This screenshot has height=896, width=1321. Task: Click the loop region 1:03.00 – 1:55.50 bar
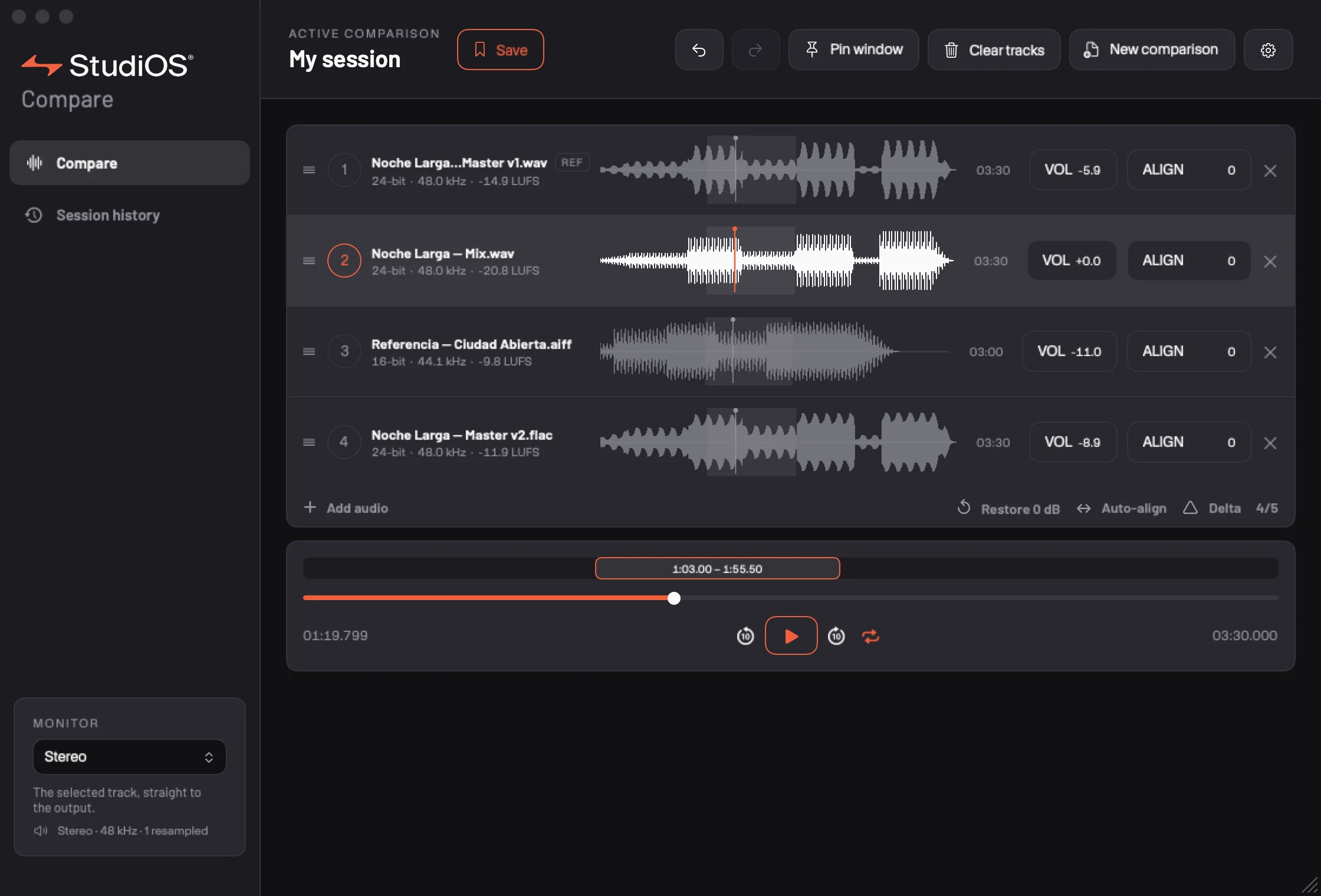click(718, 569)
